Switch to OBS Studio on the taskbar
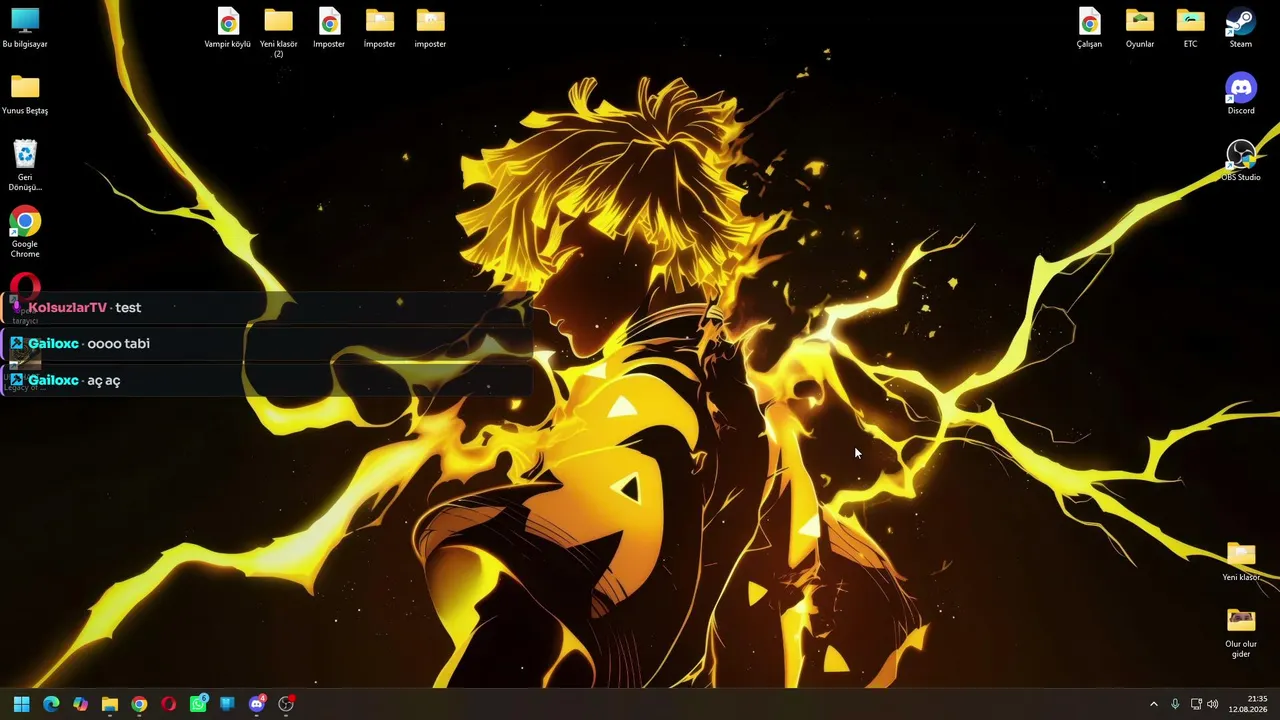Image resolution: width=1280 pixels, height=720 pixels. (286, 704)
